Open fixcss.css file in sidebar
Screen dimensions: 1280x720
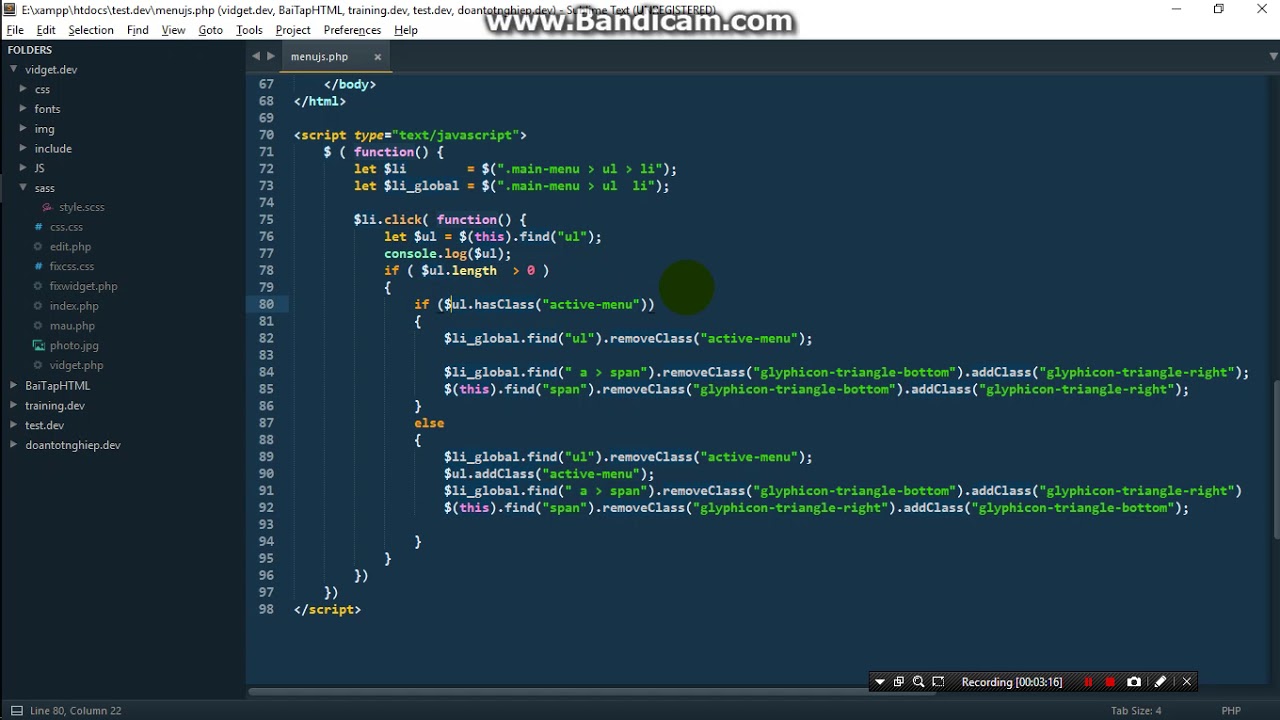(72, 266)
